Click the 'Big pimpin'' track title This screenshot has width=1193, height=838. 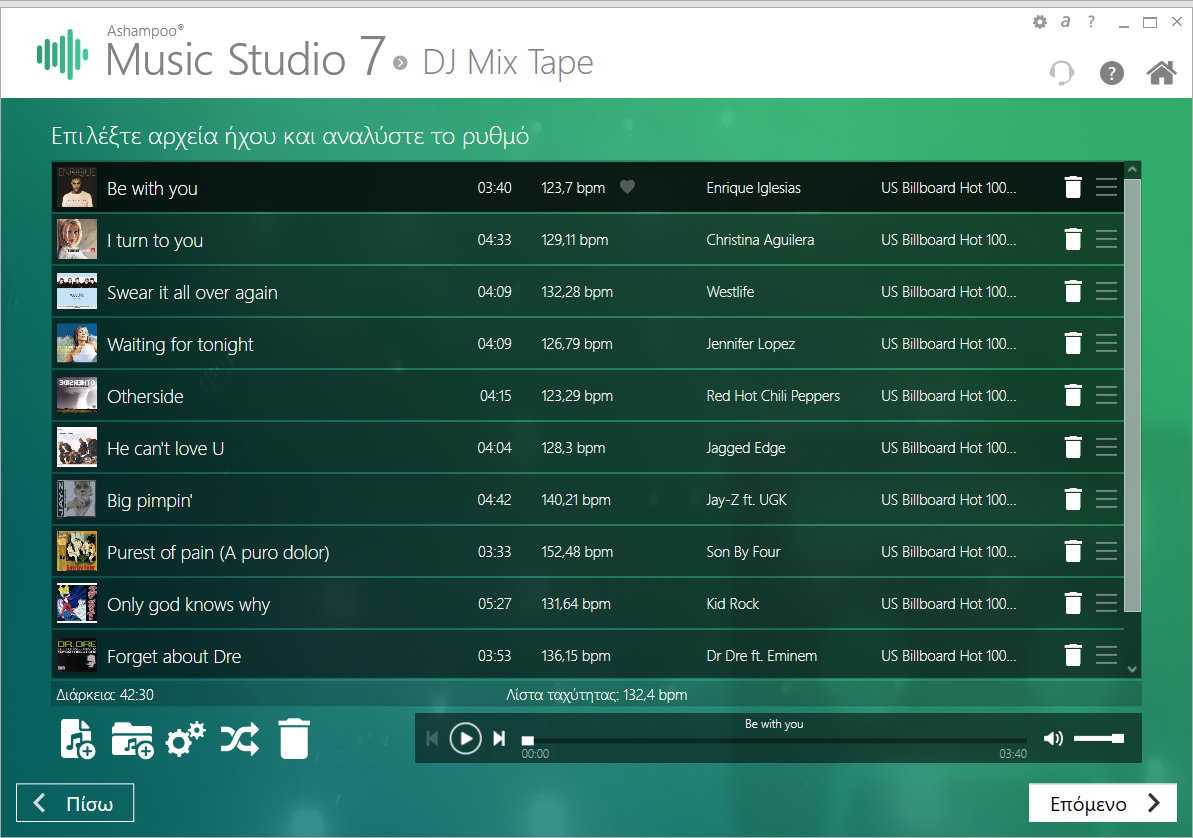click(149, 501)
